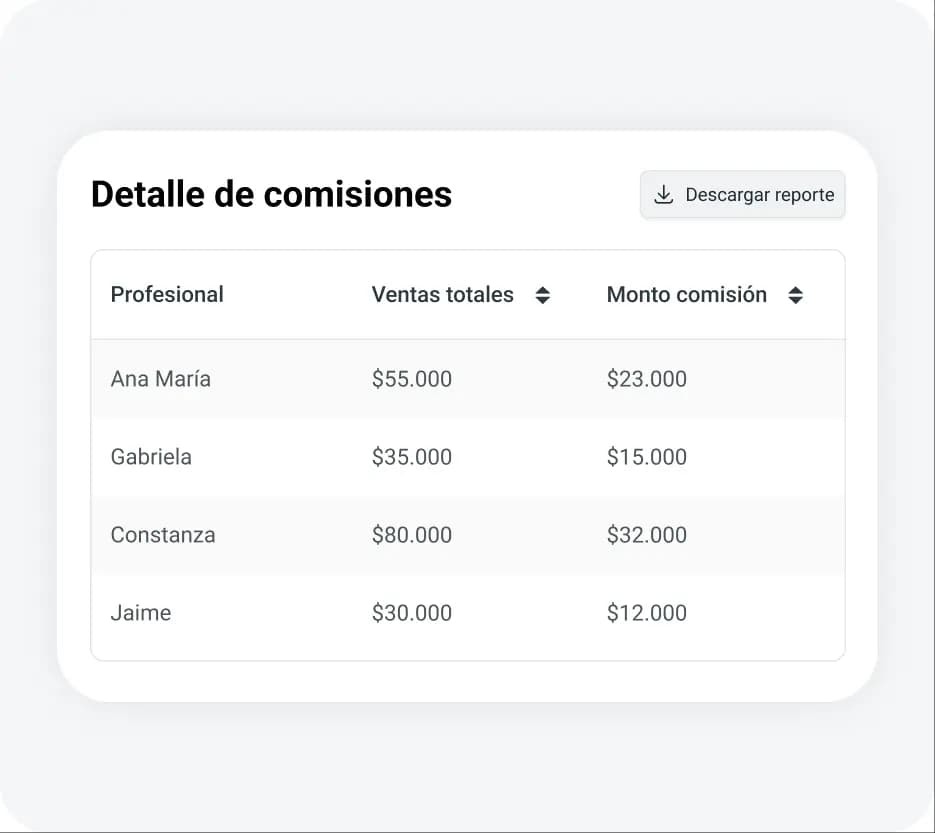Select the Monto comisión column header
This screenshot has width=935, height=833.
(x=686, y=295)
